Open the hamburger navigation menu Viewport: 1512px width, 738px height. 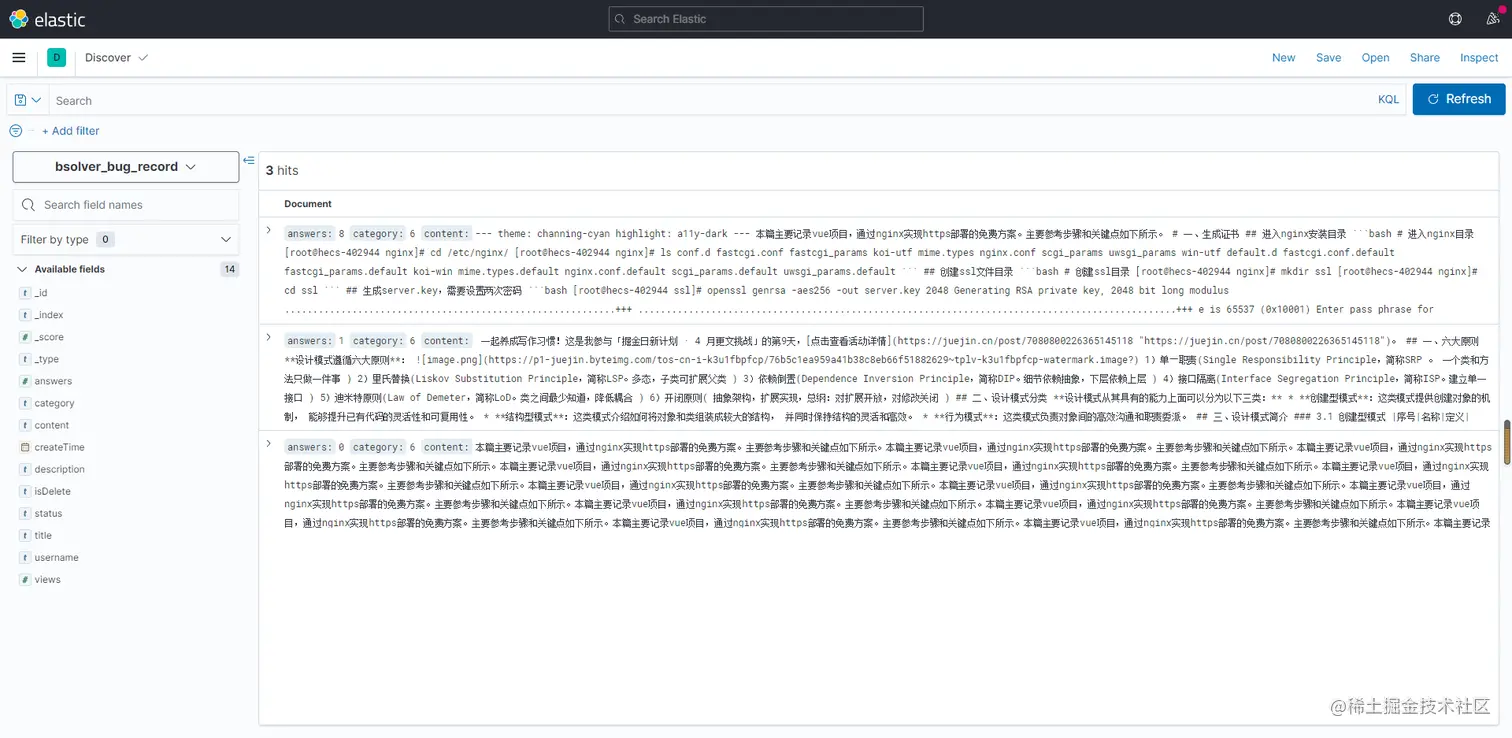(19, 57)
